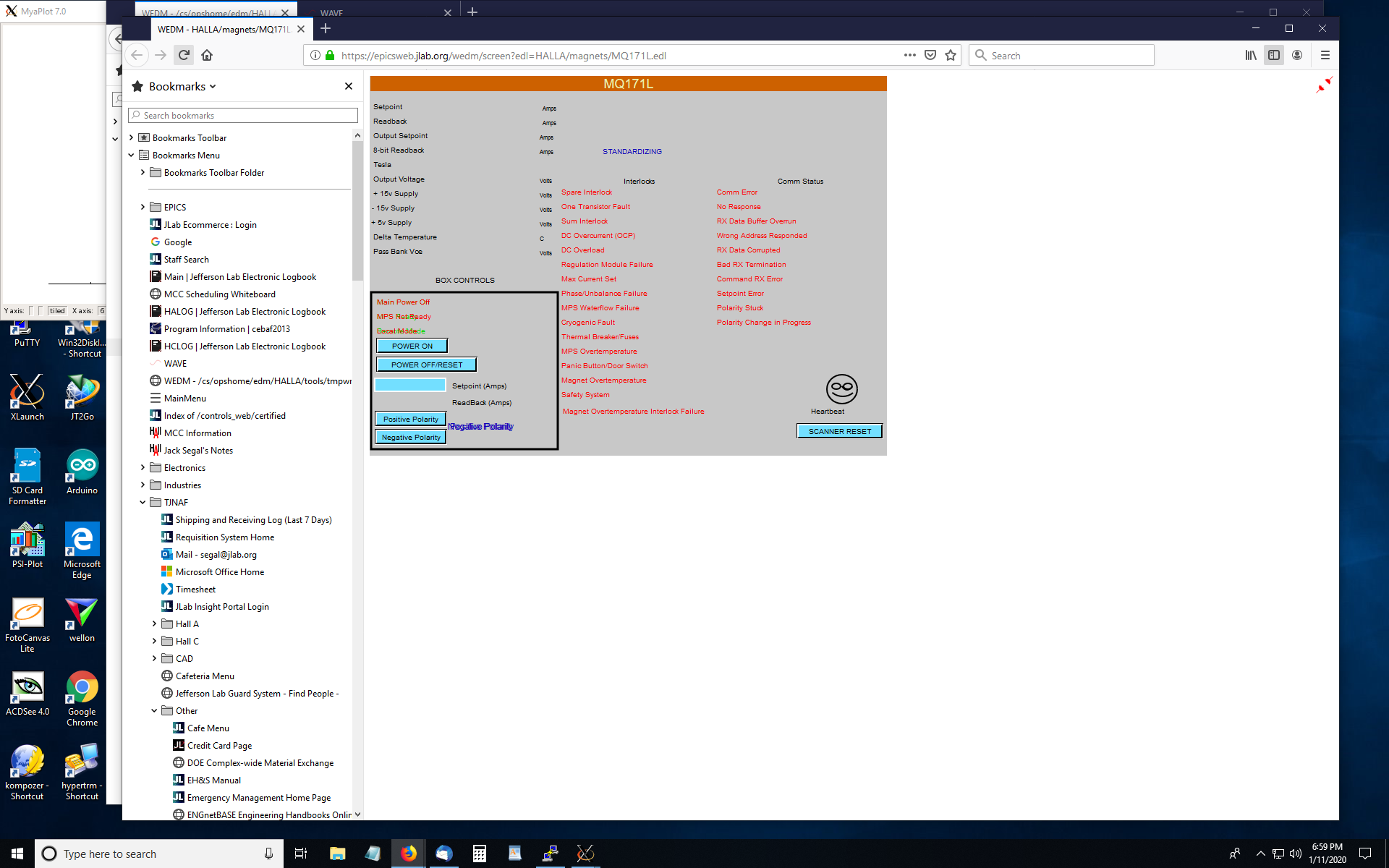Expand the Industries folder
The image size is (1389, 868).
(x=143, y=485)
